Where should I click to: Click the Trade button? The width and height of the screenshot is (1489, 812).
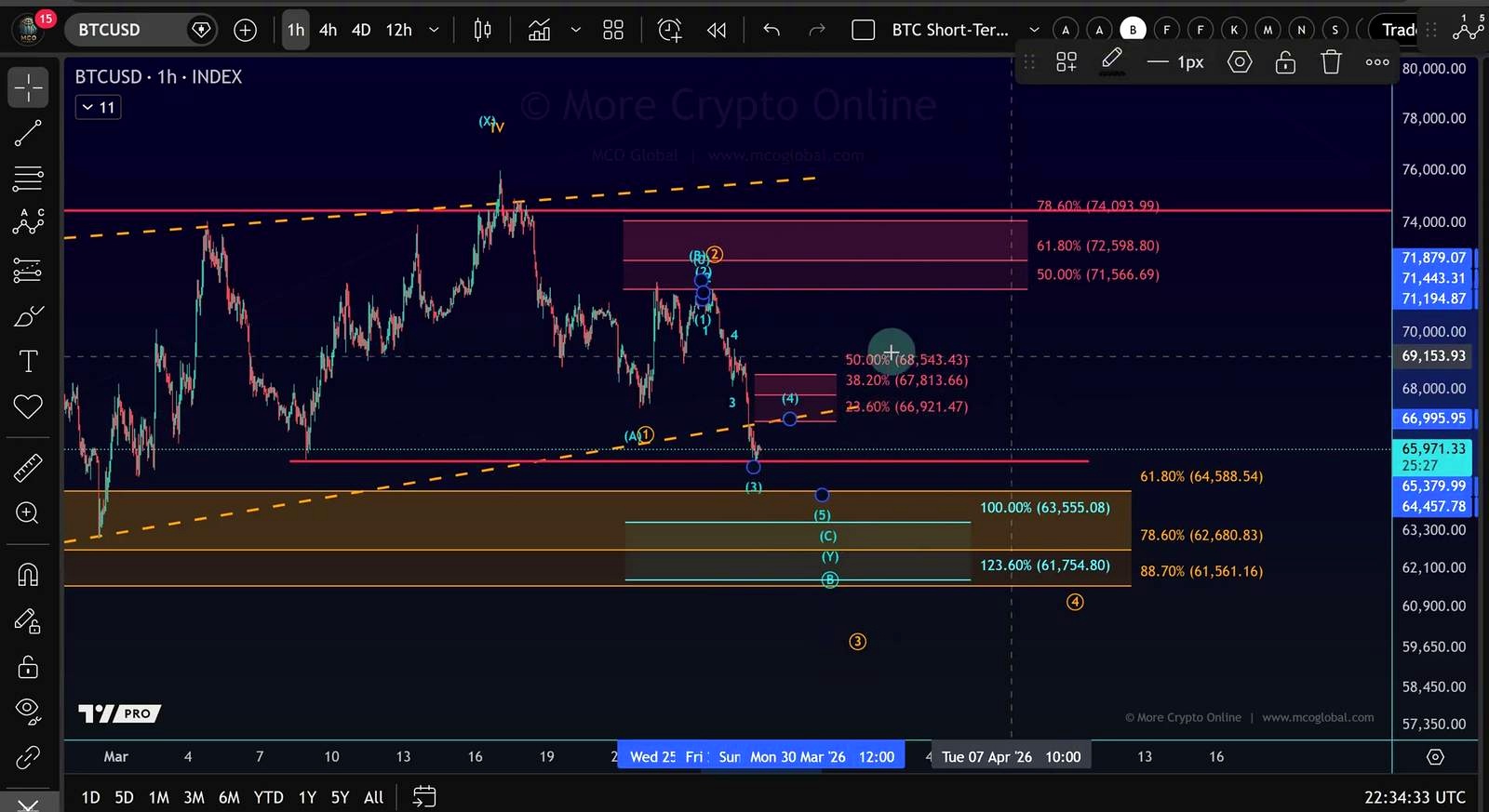pos(1397,30)
